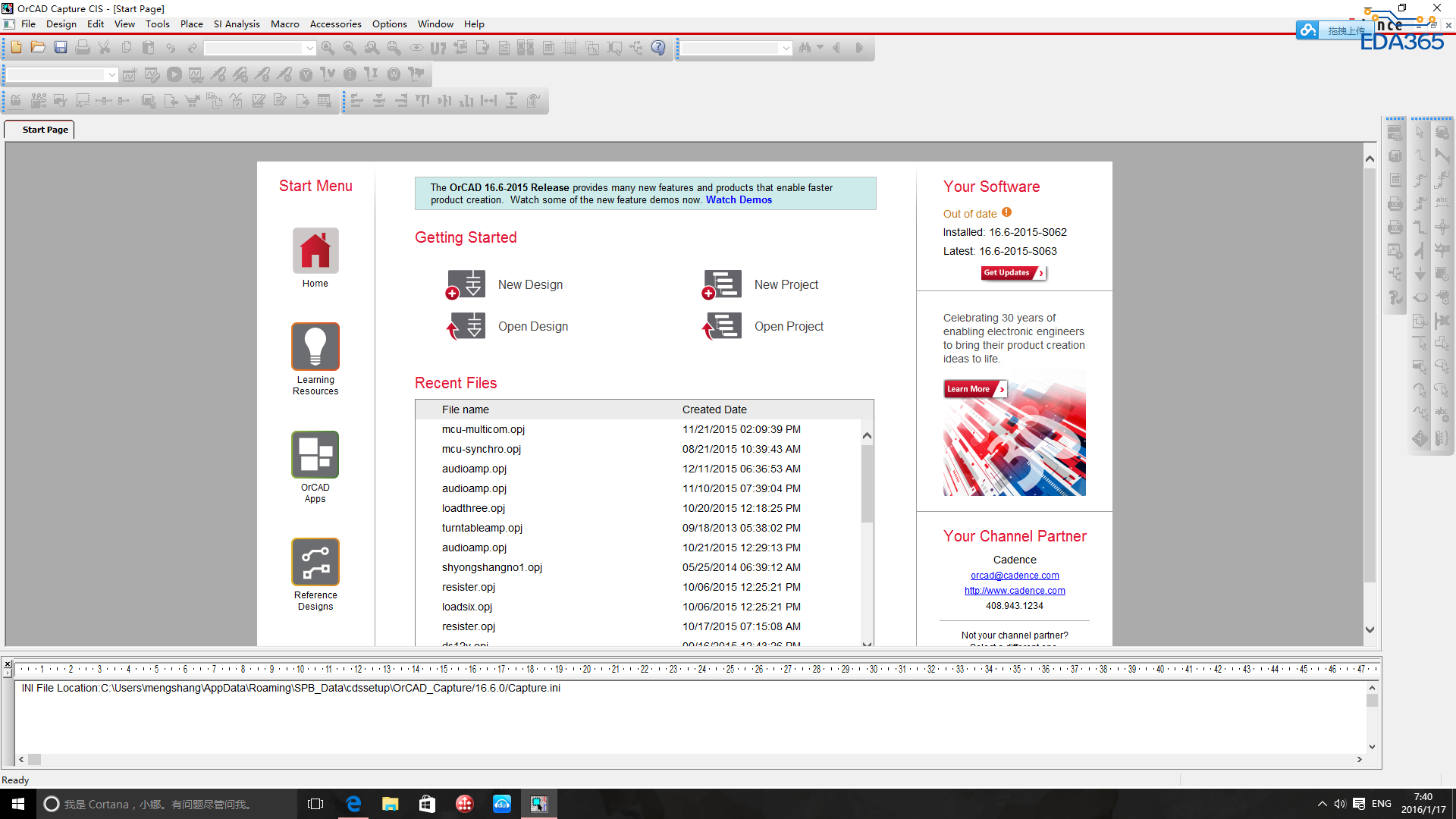The height and width of the screenshot is (819, 1456).
Task: Open the Place menu
Action: (191, 24)
